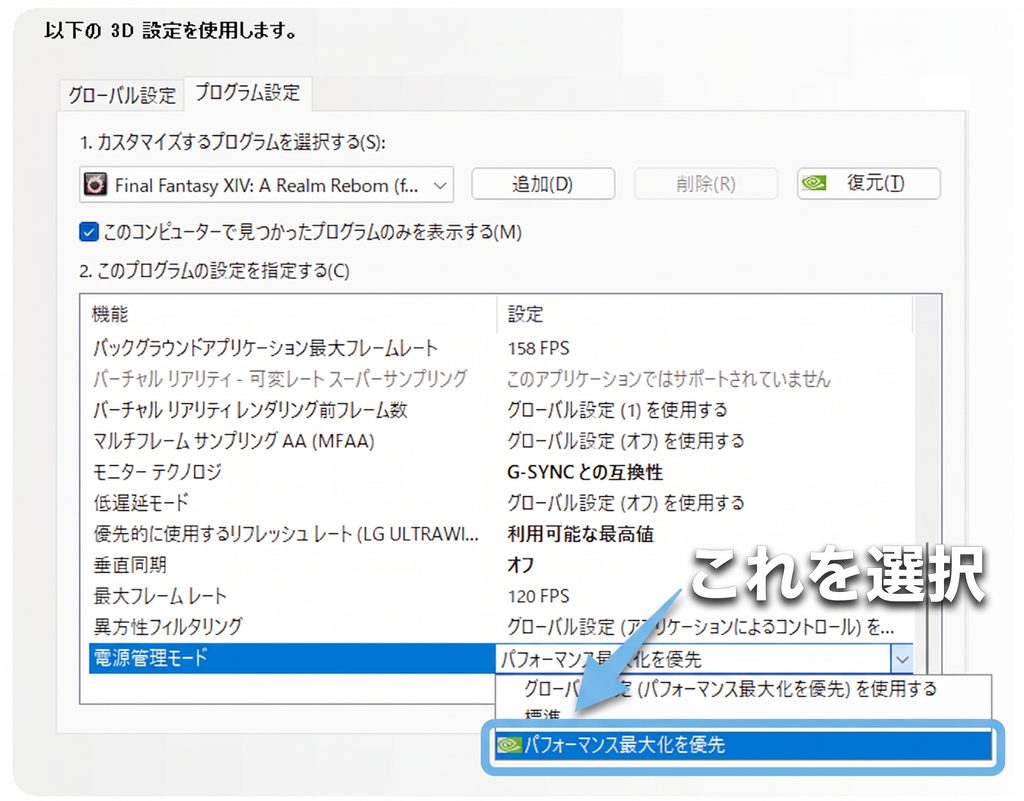This screenshot has height=801, width=1024.
Task: Click the settings list vertical scrollbar
Action: (x=927, y=483)
